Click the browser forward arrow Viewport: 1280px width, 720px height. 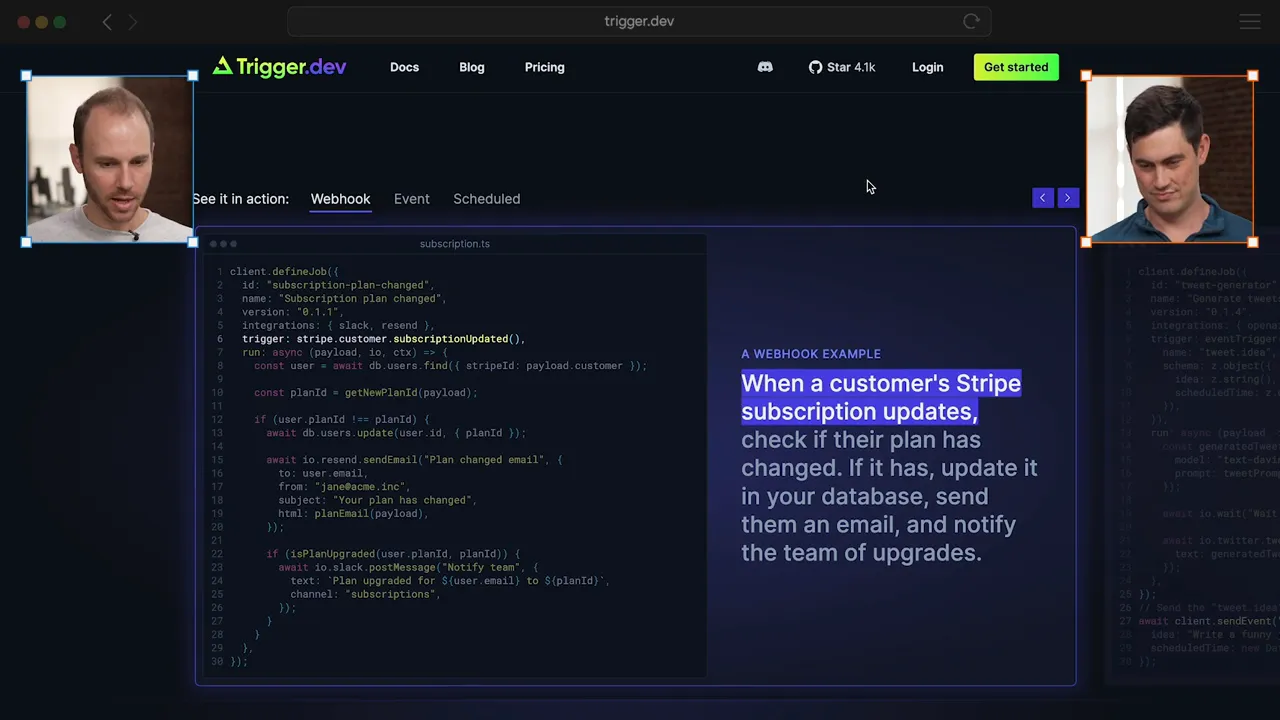point(133,21)
